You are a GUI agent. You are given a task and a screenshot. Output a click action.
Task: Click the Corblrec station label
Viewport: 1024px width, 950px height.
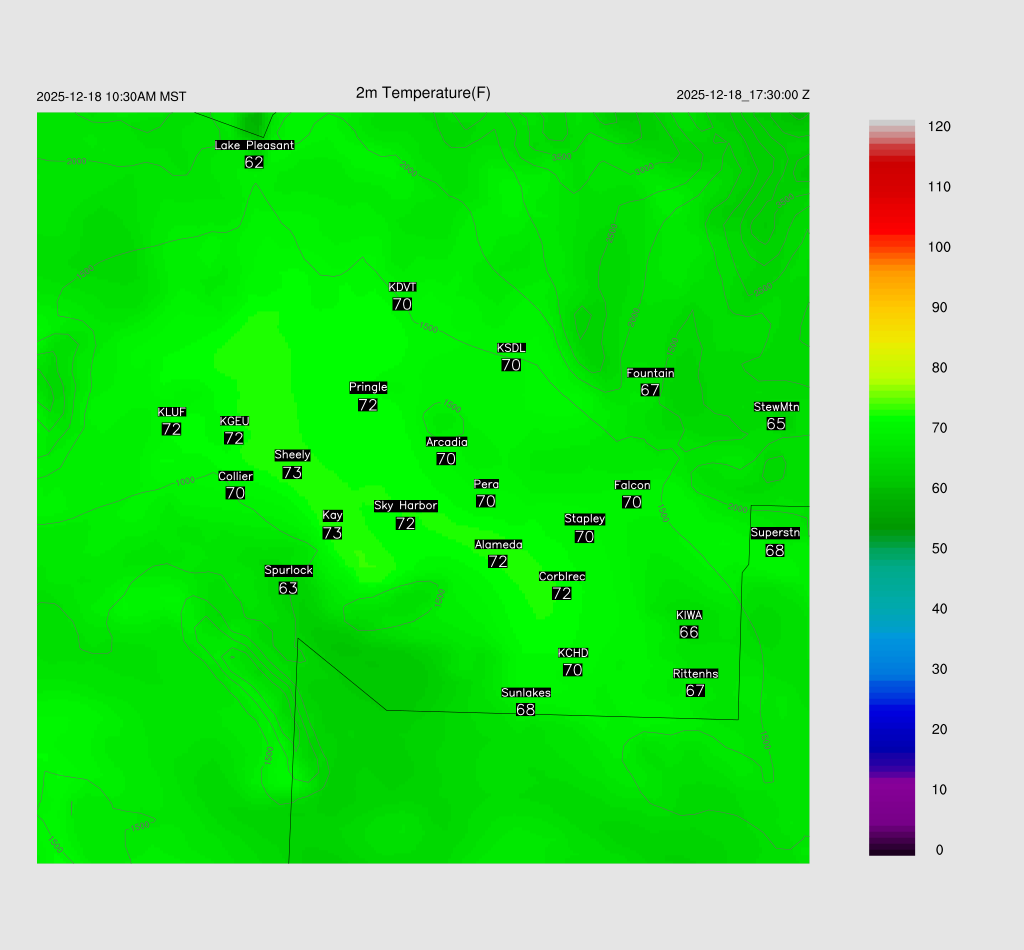pyautogui.click(x=562, y=577)
